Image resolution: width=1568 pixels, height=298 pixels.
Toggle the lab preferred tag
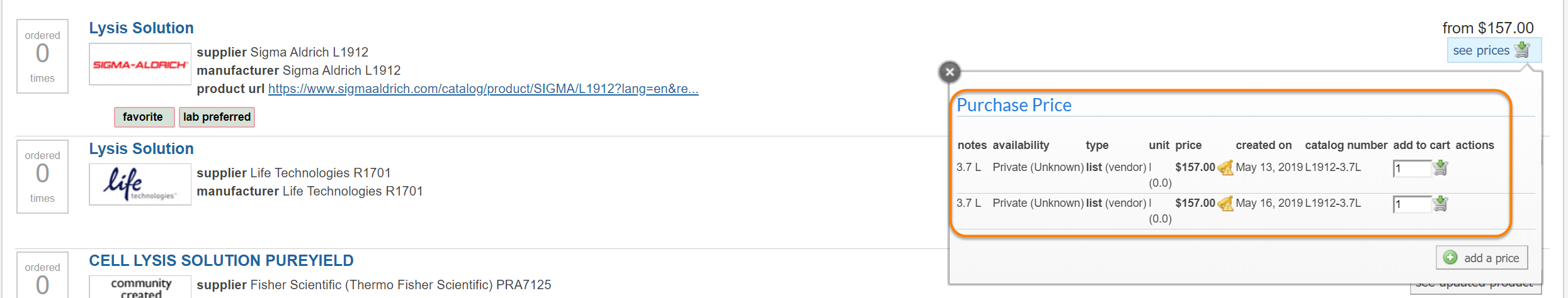pyautogui.click(x=217, y=117)
